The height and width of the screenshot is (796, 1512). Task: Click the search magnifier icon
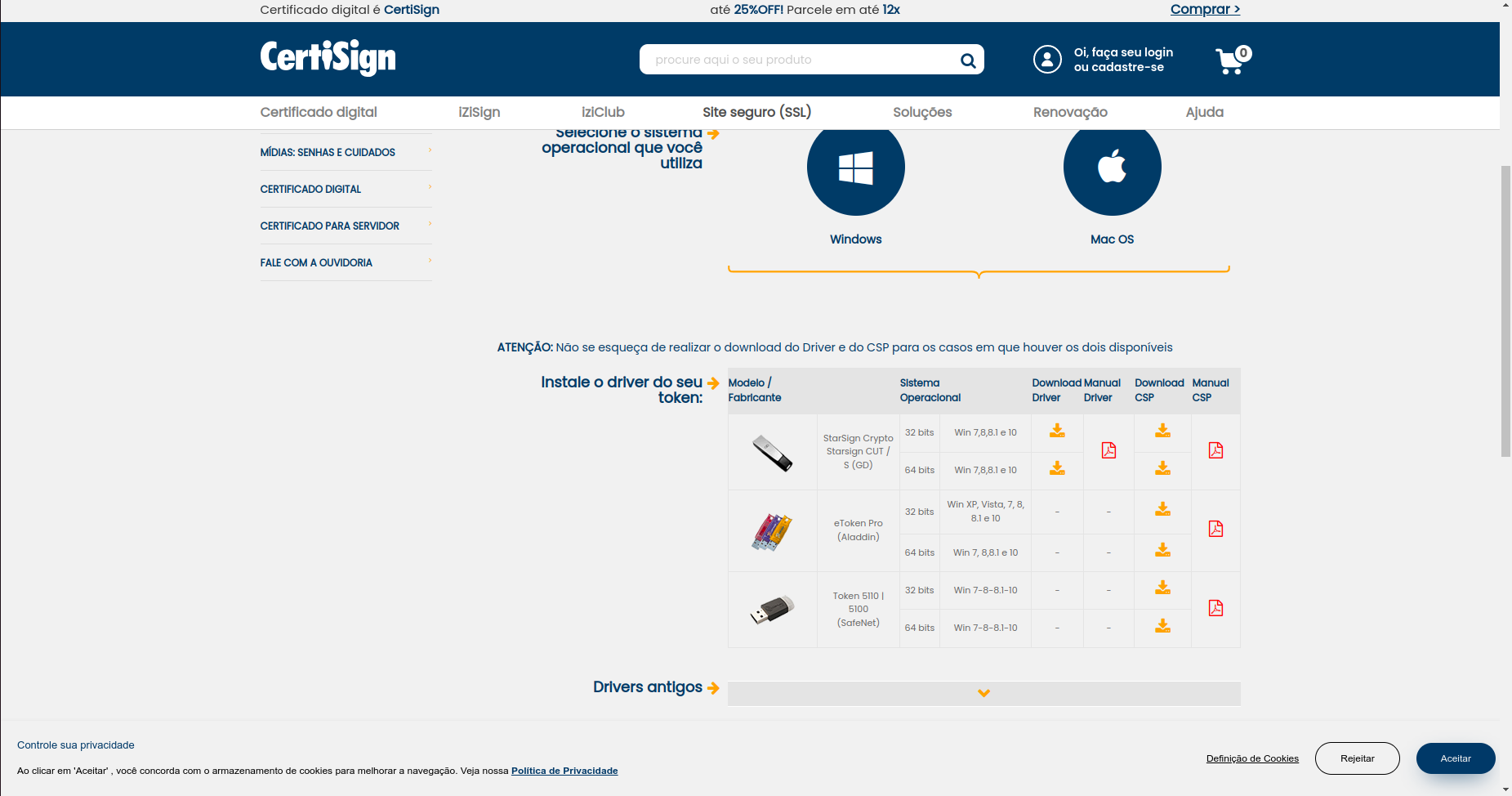click(968, 60)
